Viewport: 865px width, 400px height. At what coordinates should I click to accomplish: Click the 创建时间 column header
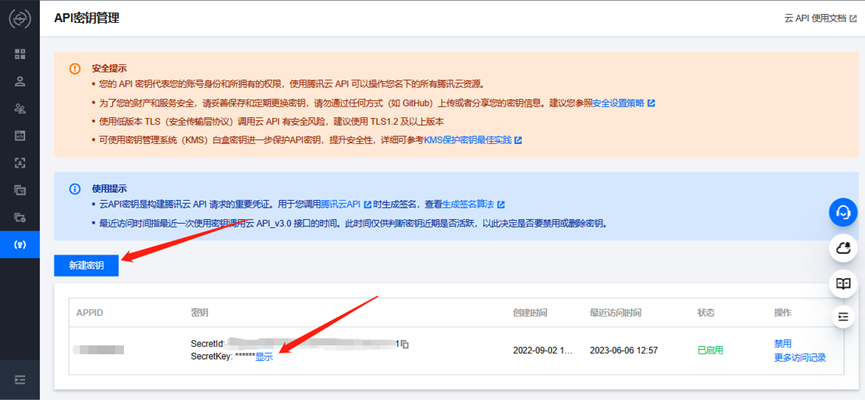[x=530, y=313]
